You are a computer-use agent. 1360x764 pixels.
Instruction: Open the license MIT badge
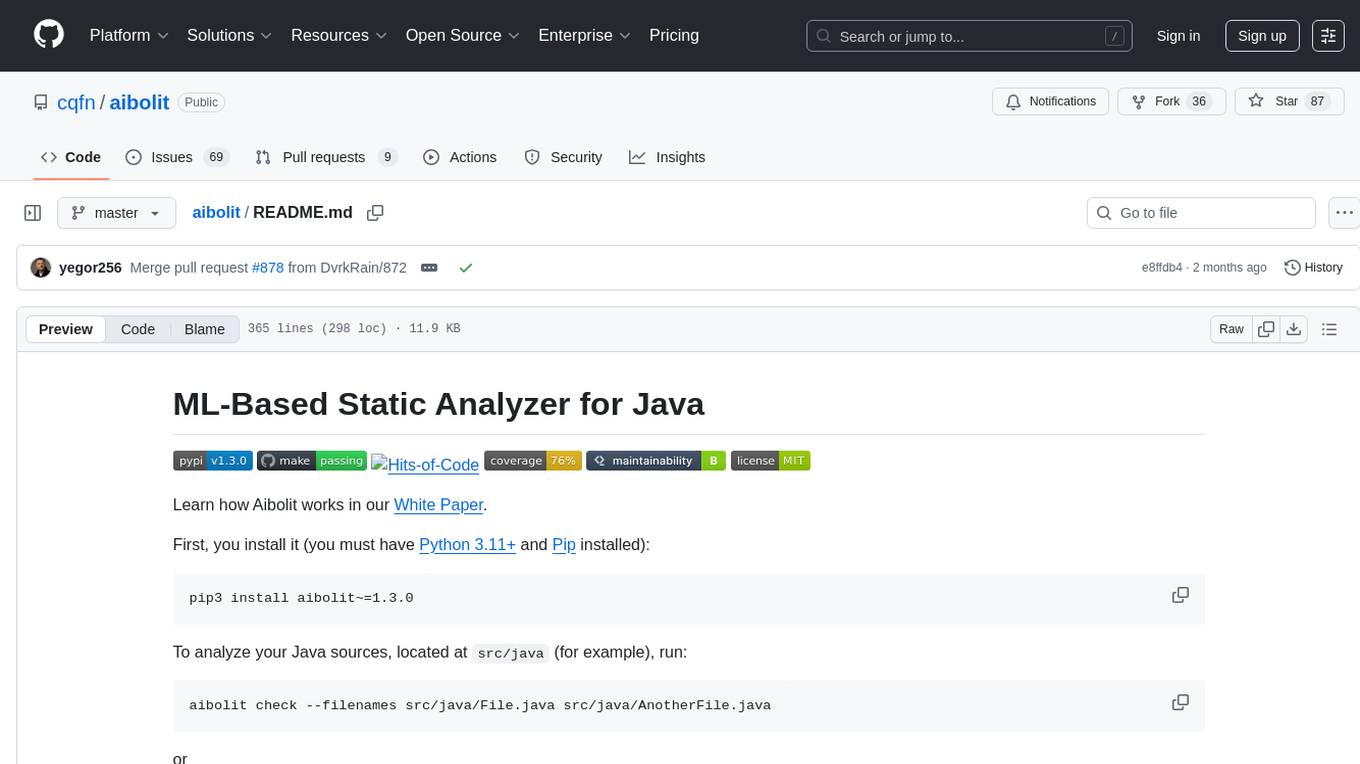point(770,461)
